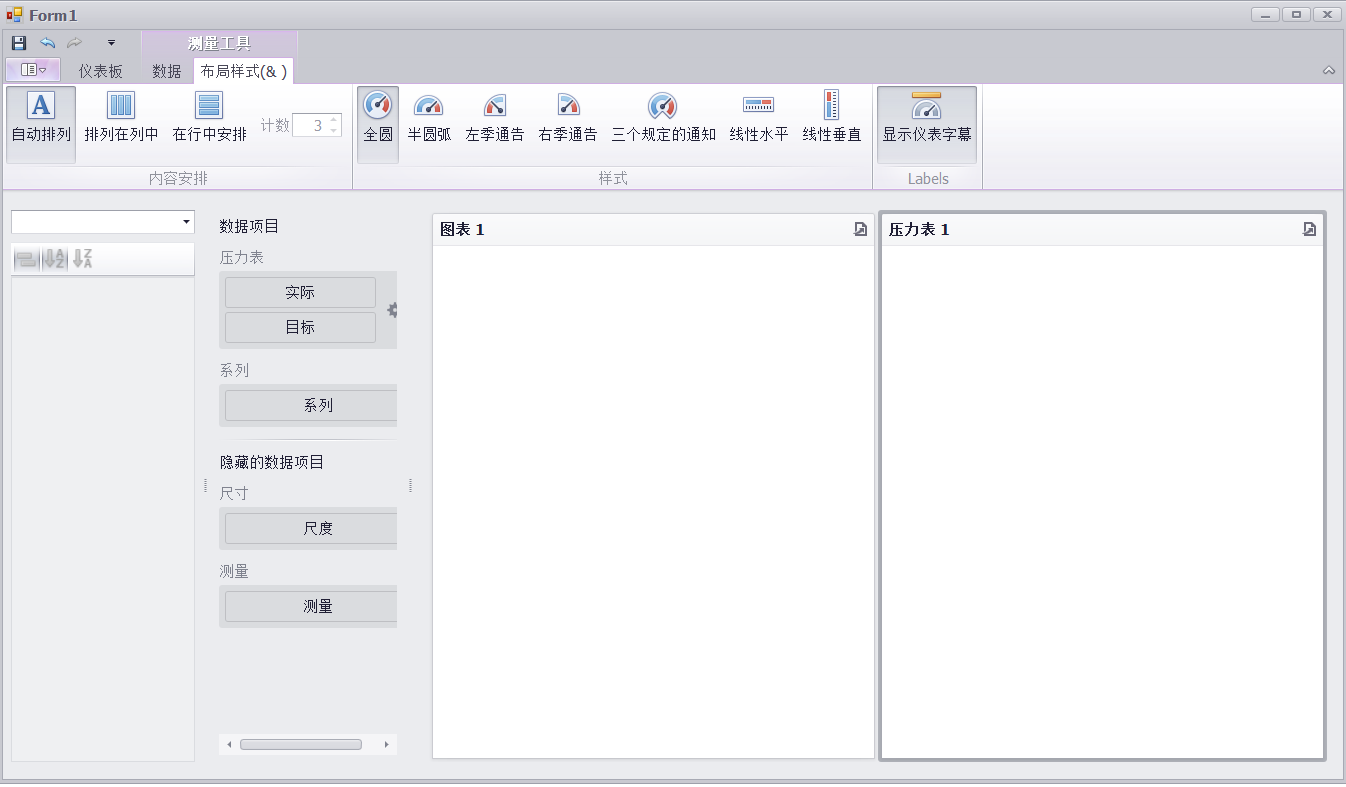Image resolution: width=1346 pixels, height=787 pixels.
Task: Select the 半圆弧 half circle gauge style
Action: pyautogui.click(x=429, y=119)
